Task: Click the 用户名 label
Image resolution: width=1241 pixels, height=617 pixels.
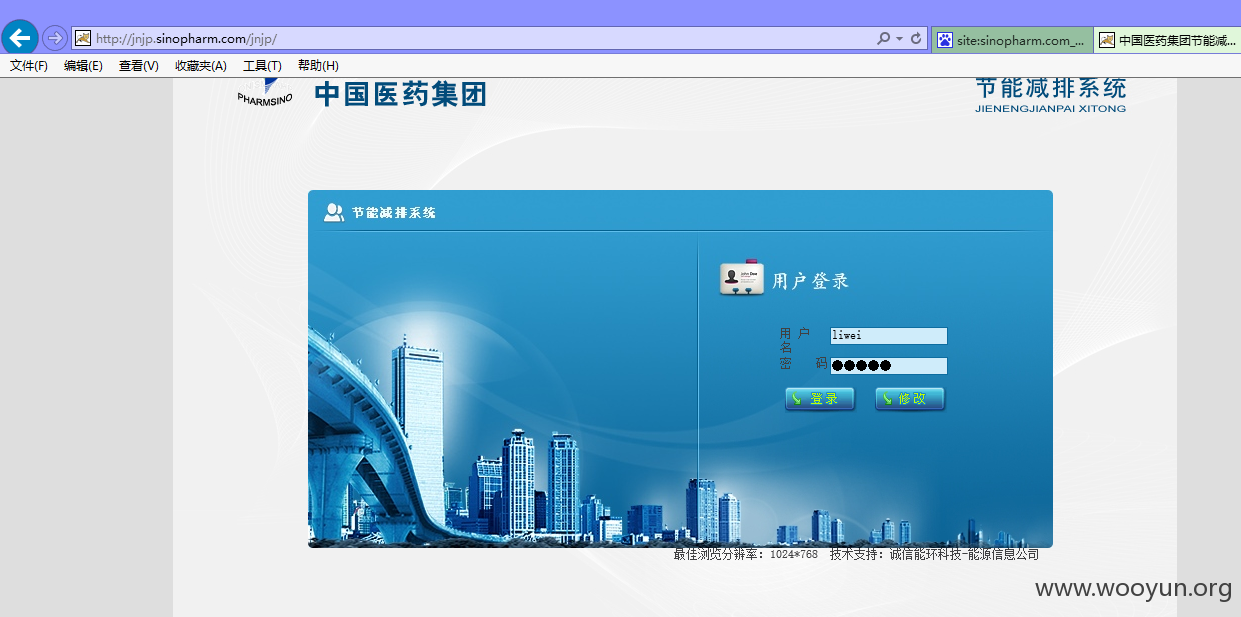Action: 794,340
